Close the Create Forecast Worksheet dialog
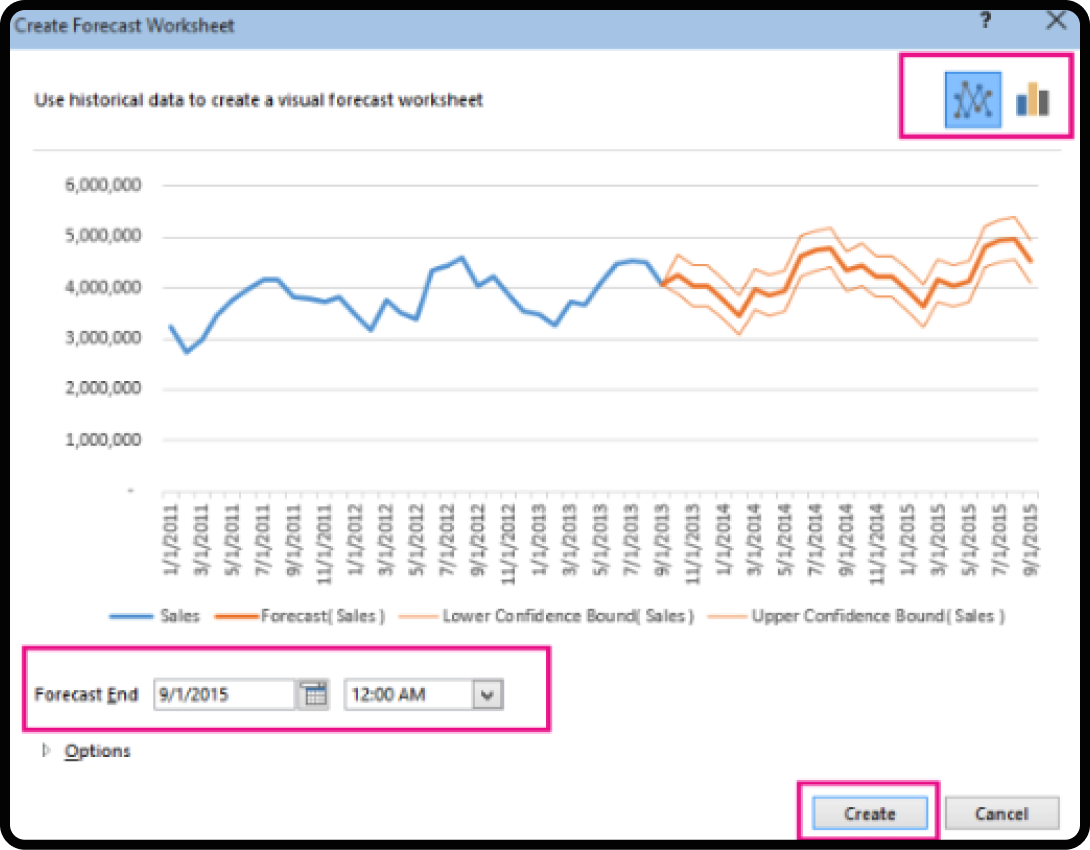Viewport: 1090px width, 850px height. 1057,20
